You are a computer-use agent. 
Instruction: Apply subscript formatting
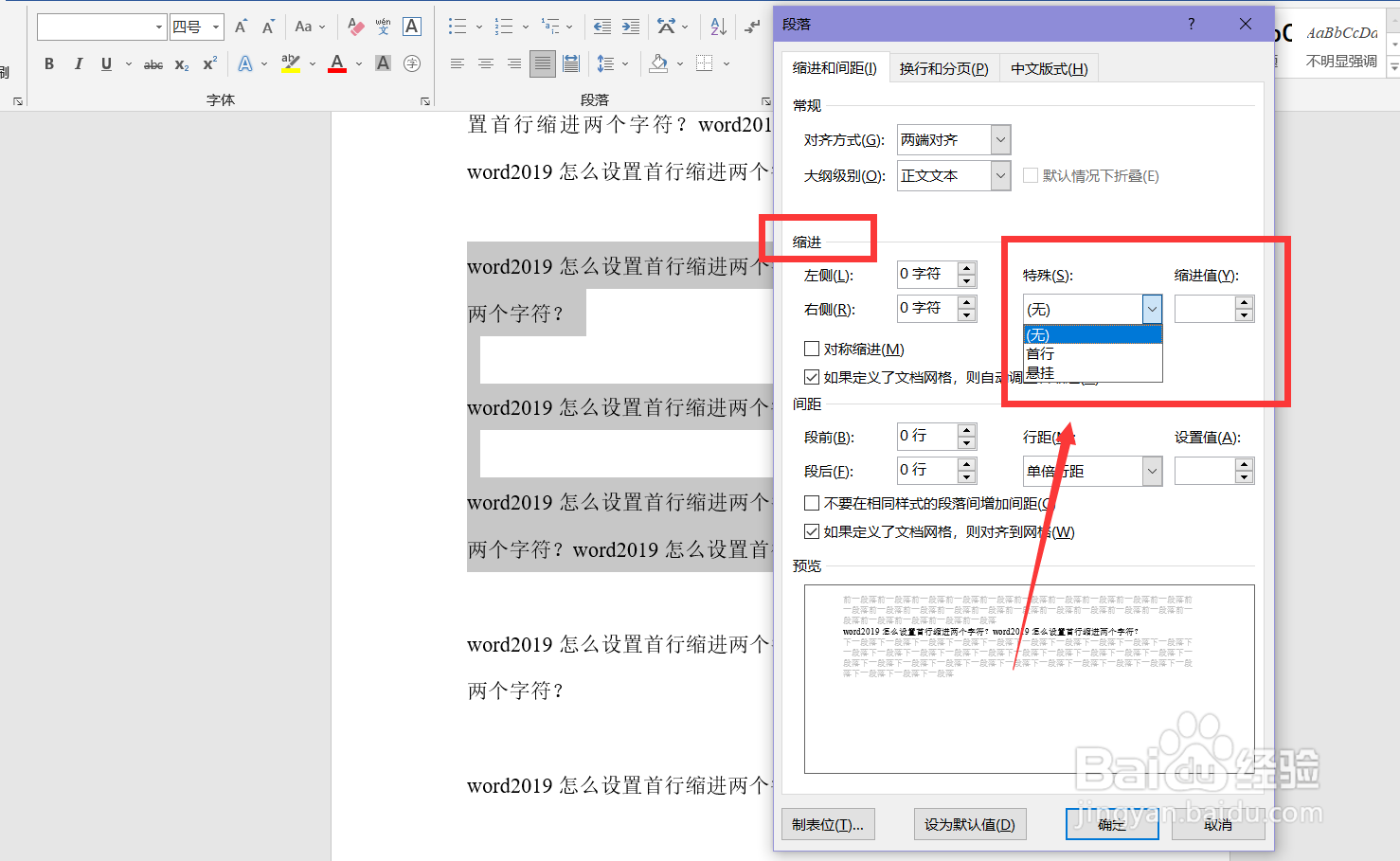click(x=182, y=64)
